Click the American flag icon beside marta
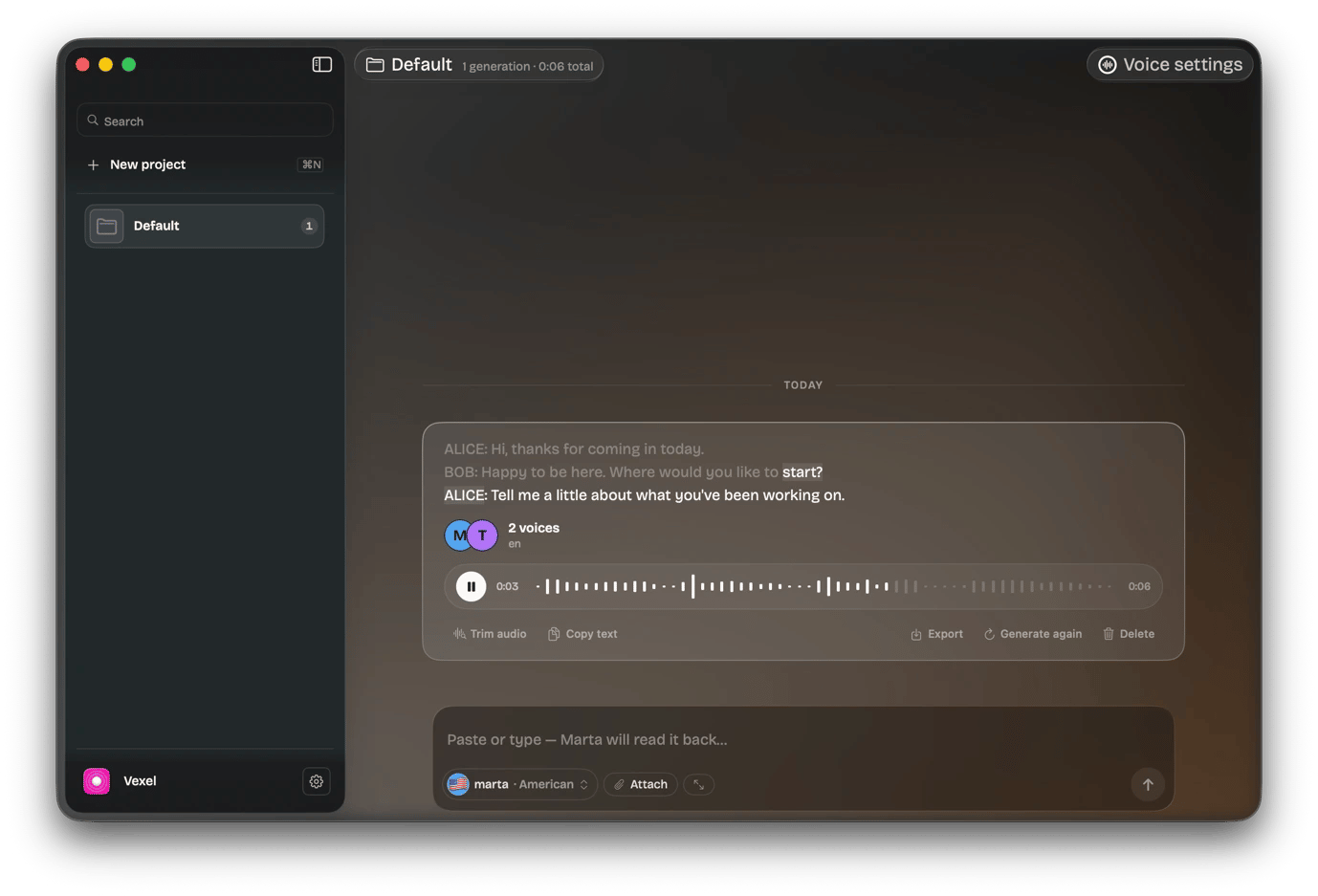This screenshot has width=1318, height=896. tap(458, 784)
